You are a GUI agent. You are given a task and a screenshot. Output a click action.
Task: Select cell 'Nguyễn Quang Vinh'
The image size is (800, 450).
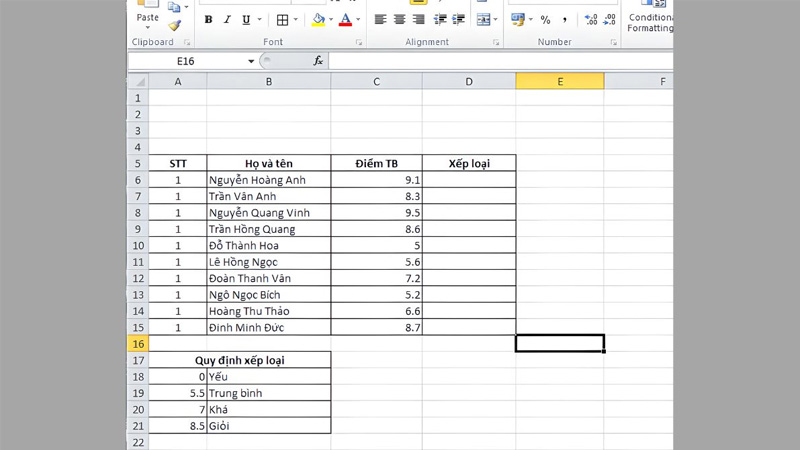coord(269,212)
